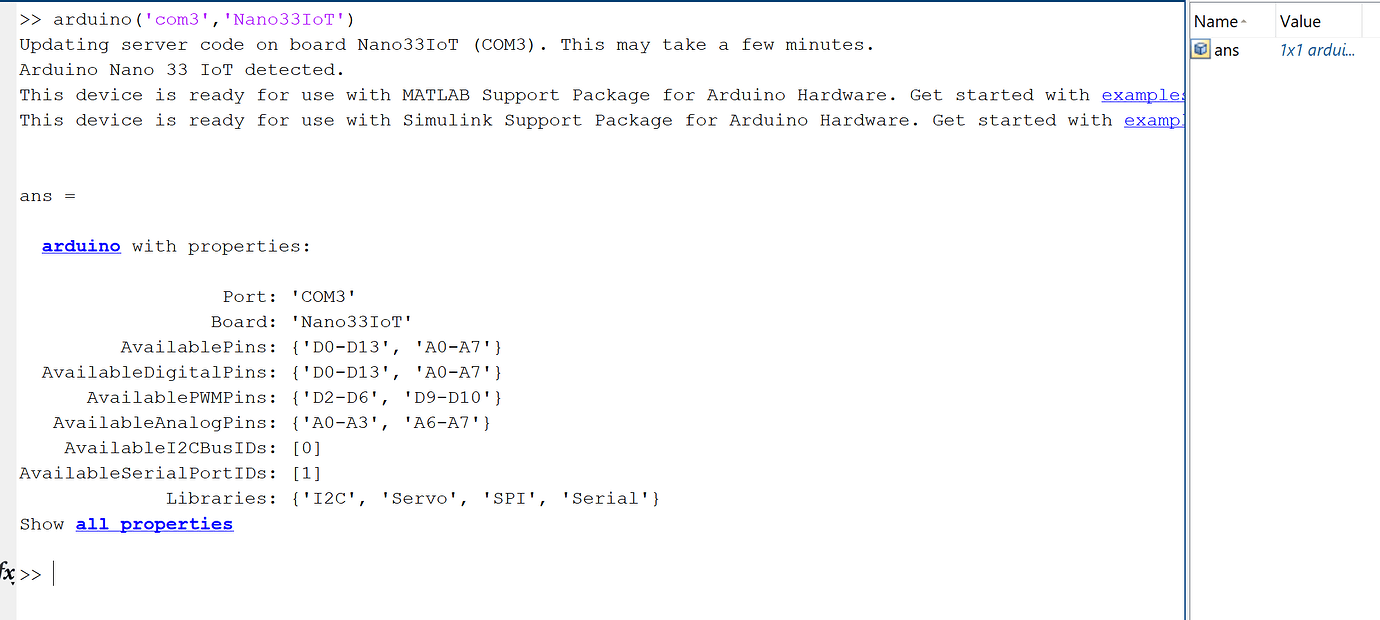Open Simulink Support Package examples link

coord(1154,119)
